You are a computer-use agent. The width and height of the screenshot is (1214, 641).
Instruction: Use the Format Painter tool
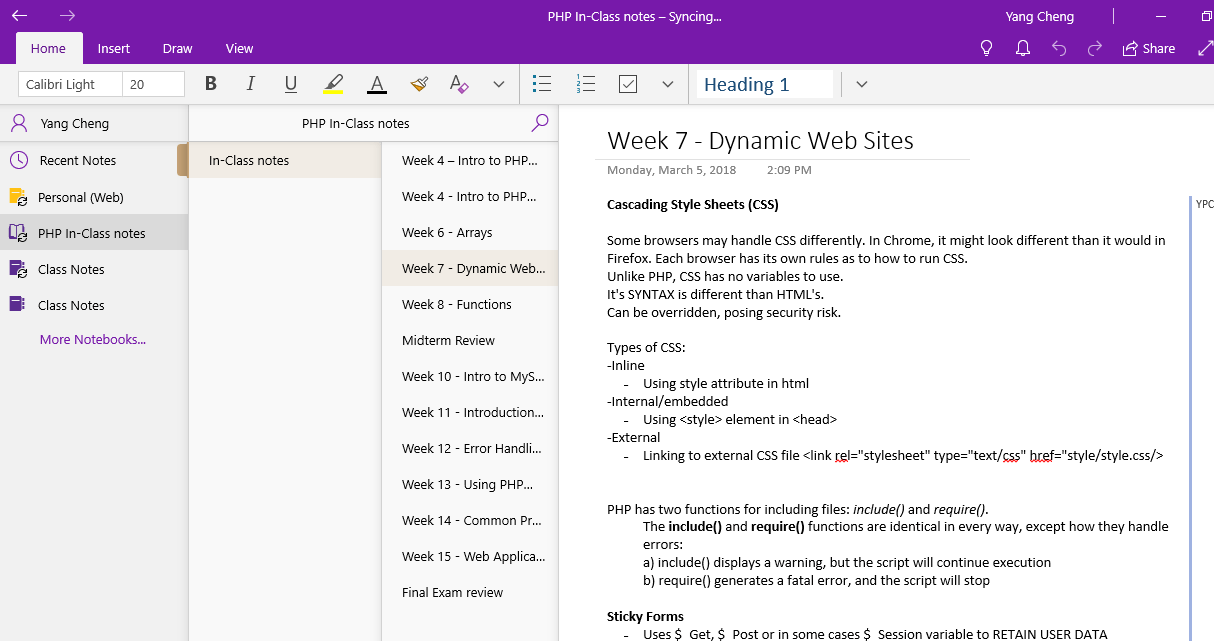pos(418,84)
